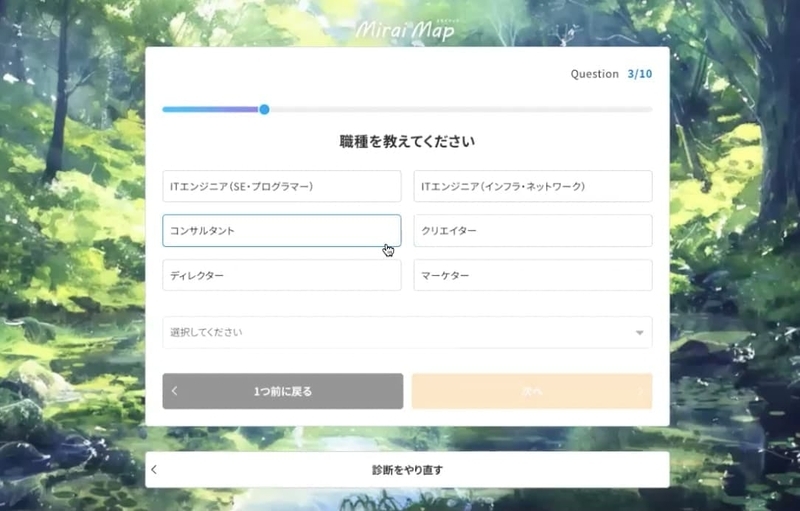This screenshot has height=511, width=800.
Task: Choose the クリエイター option
Action: (533, 231)
